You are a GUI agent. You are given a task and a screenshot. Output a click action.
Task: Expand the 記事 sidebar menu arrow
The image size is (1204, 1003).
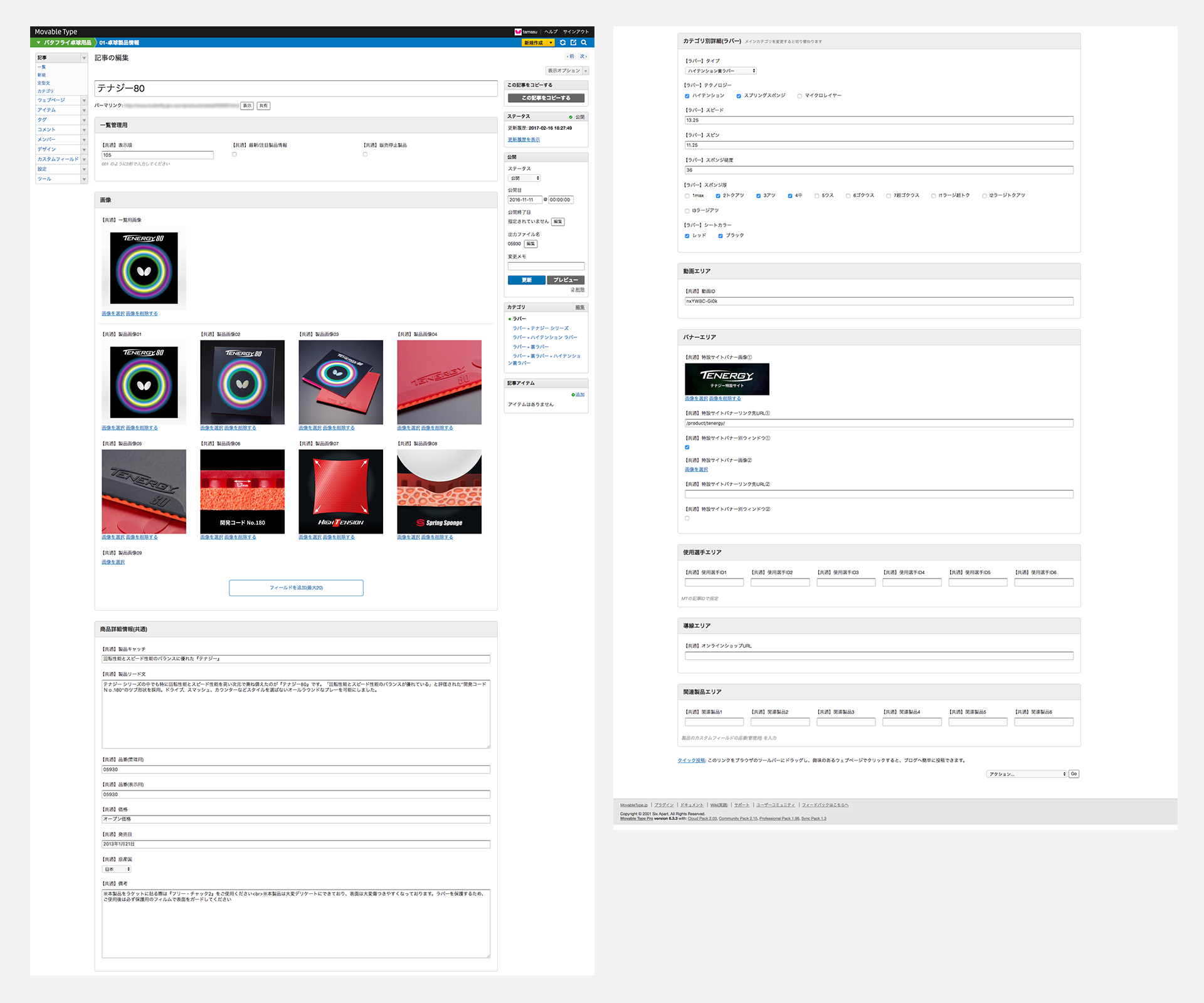click(x=84, y=58)
